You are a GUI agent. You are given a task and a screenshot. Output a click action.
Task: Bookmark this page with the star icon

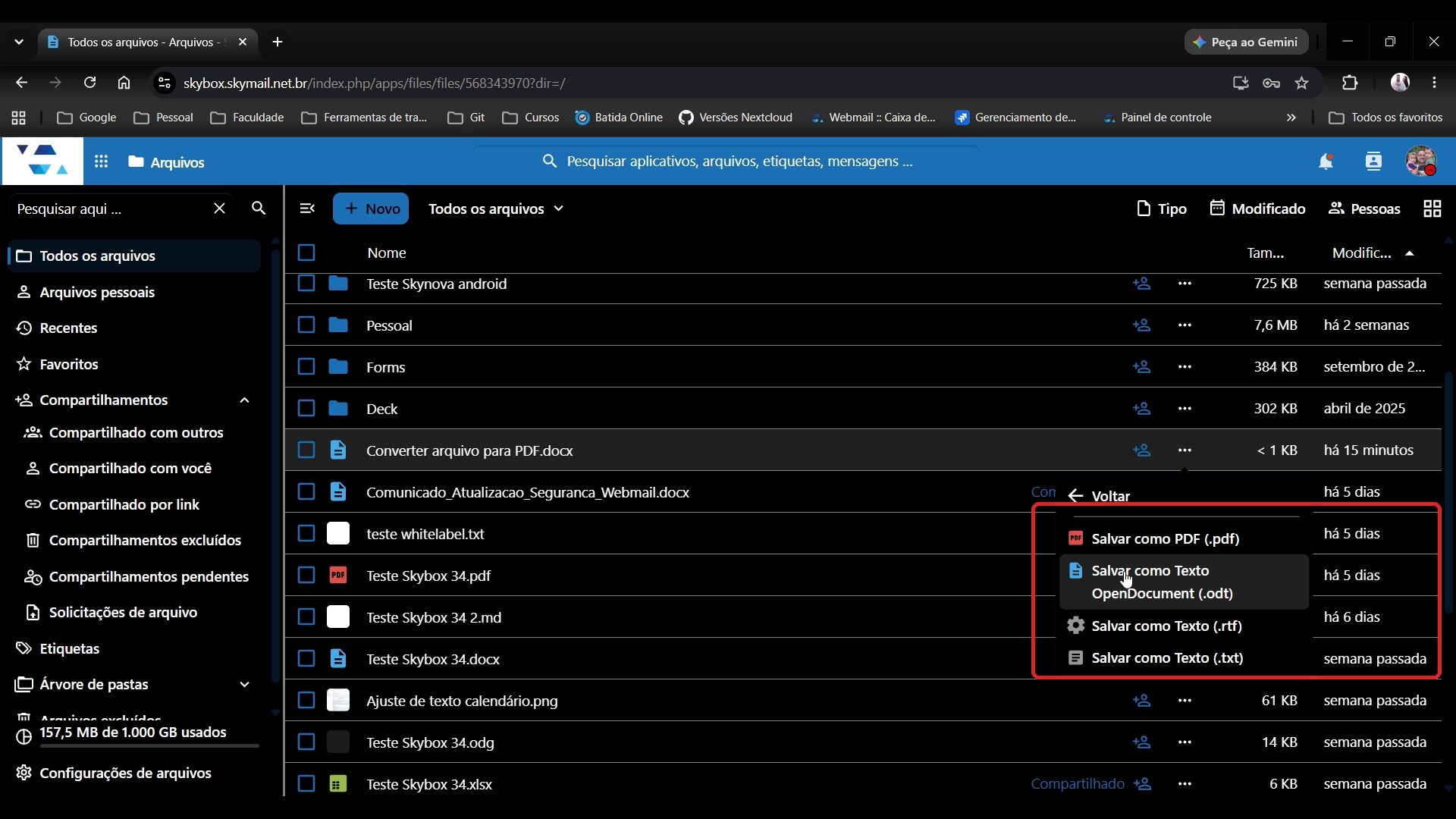[1302, 83]
